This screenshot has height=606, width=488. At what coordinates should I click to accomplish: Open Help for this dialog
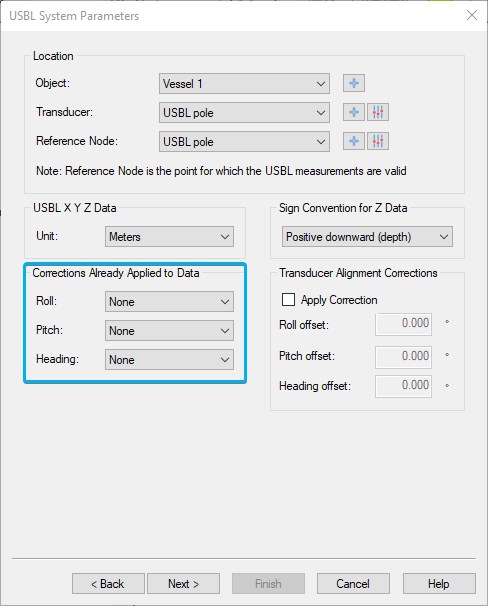point(439,584)
